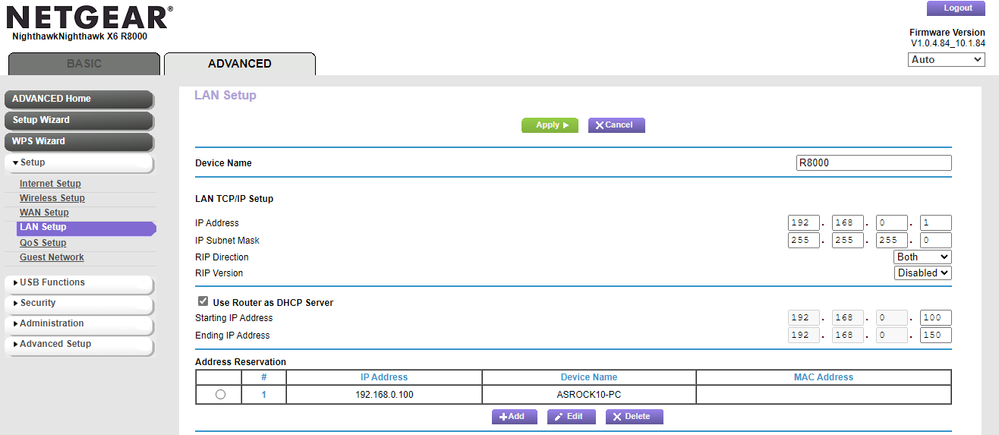Open the Auto language dropdown
The image size is (999, 435).
[x=945, y=60]
